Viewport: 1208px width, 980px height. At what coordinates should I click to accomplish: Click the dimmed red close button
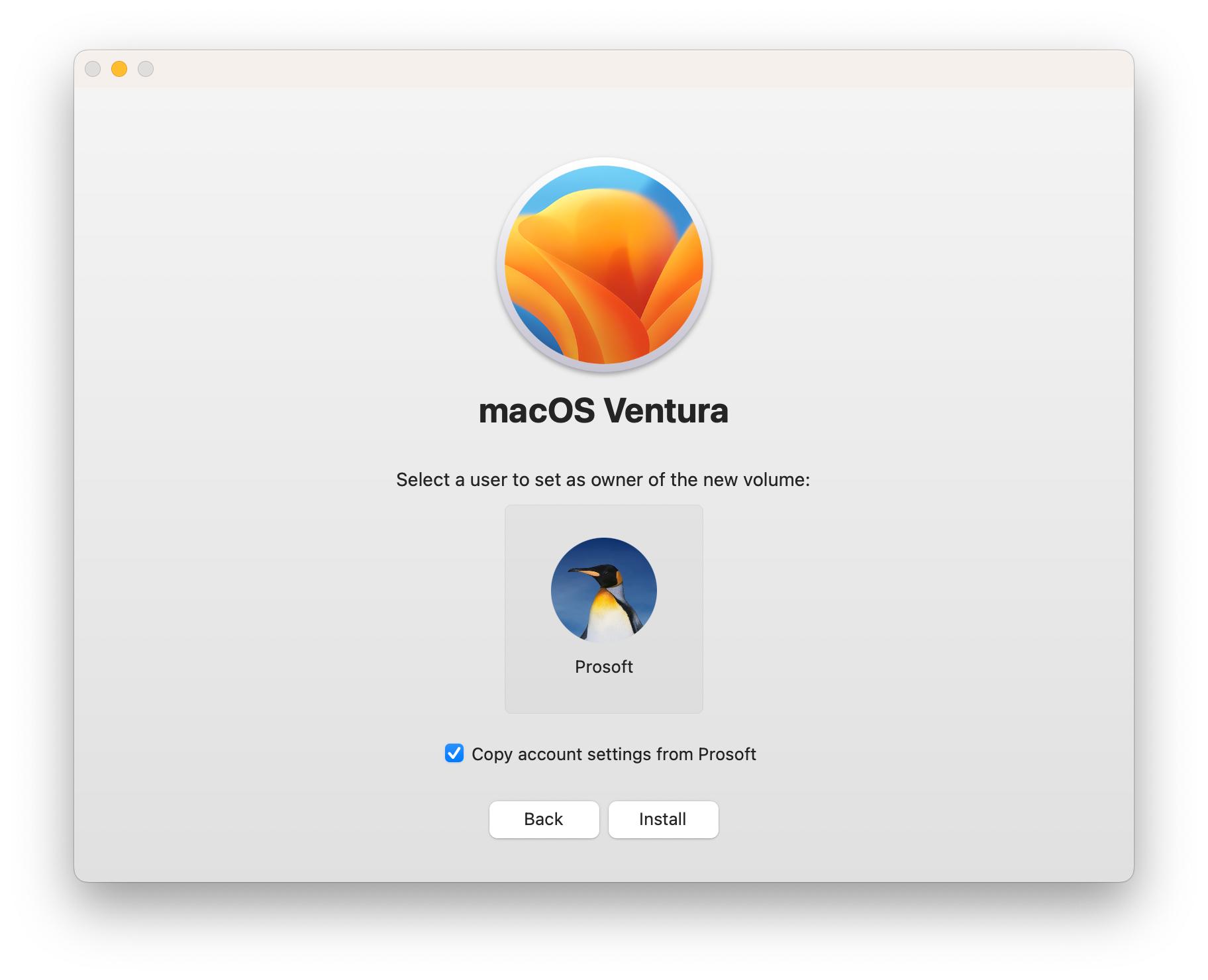(x=93, y=68)
